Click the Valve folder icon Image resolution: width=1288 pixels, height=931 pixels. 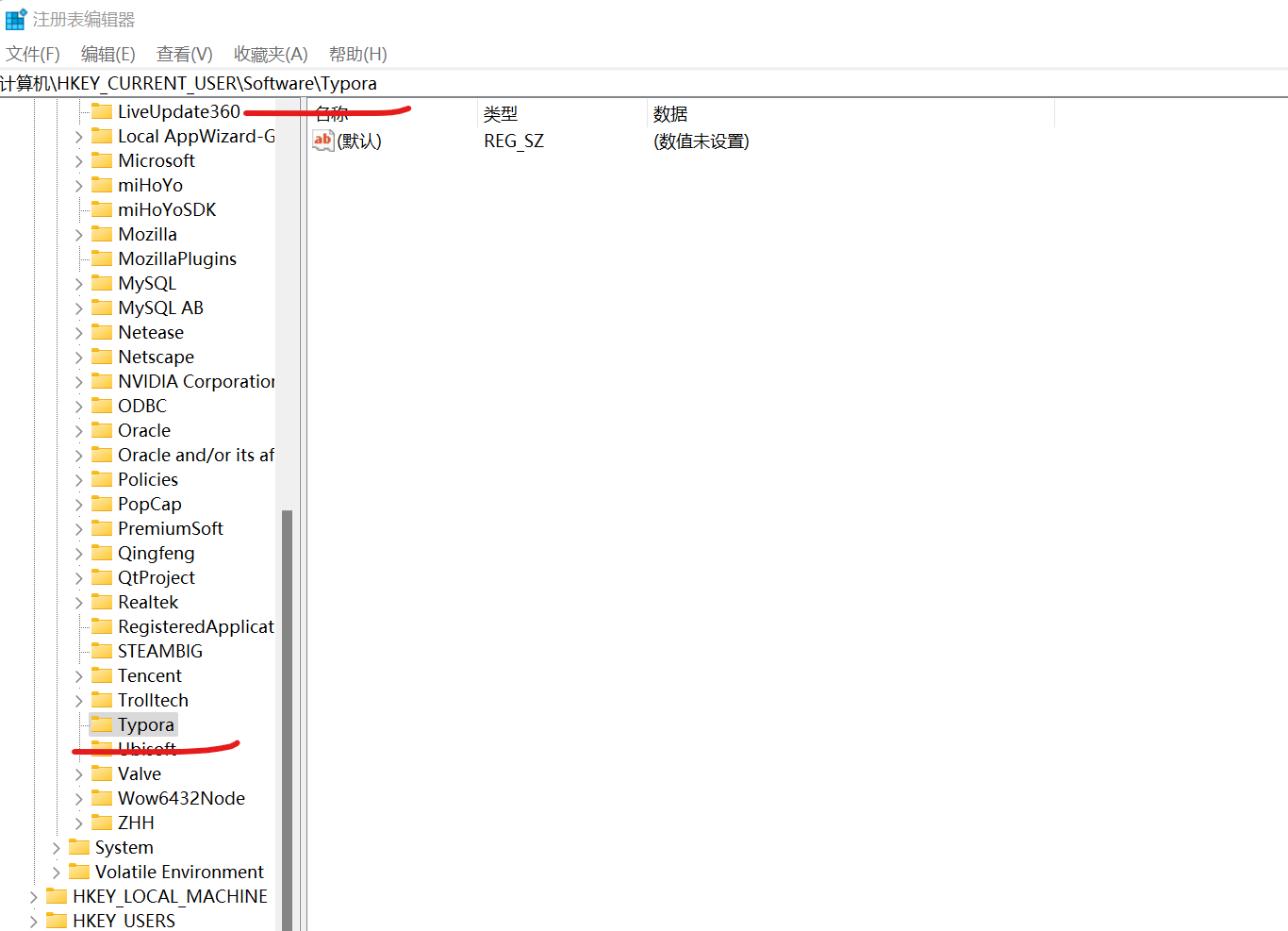(102, 773)
